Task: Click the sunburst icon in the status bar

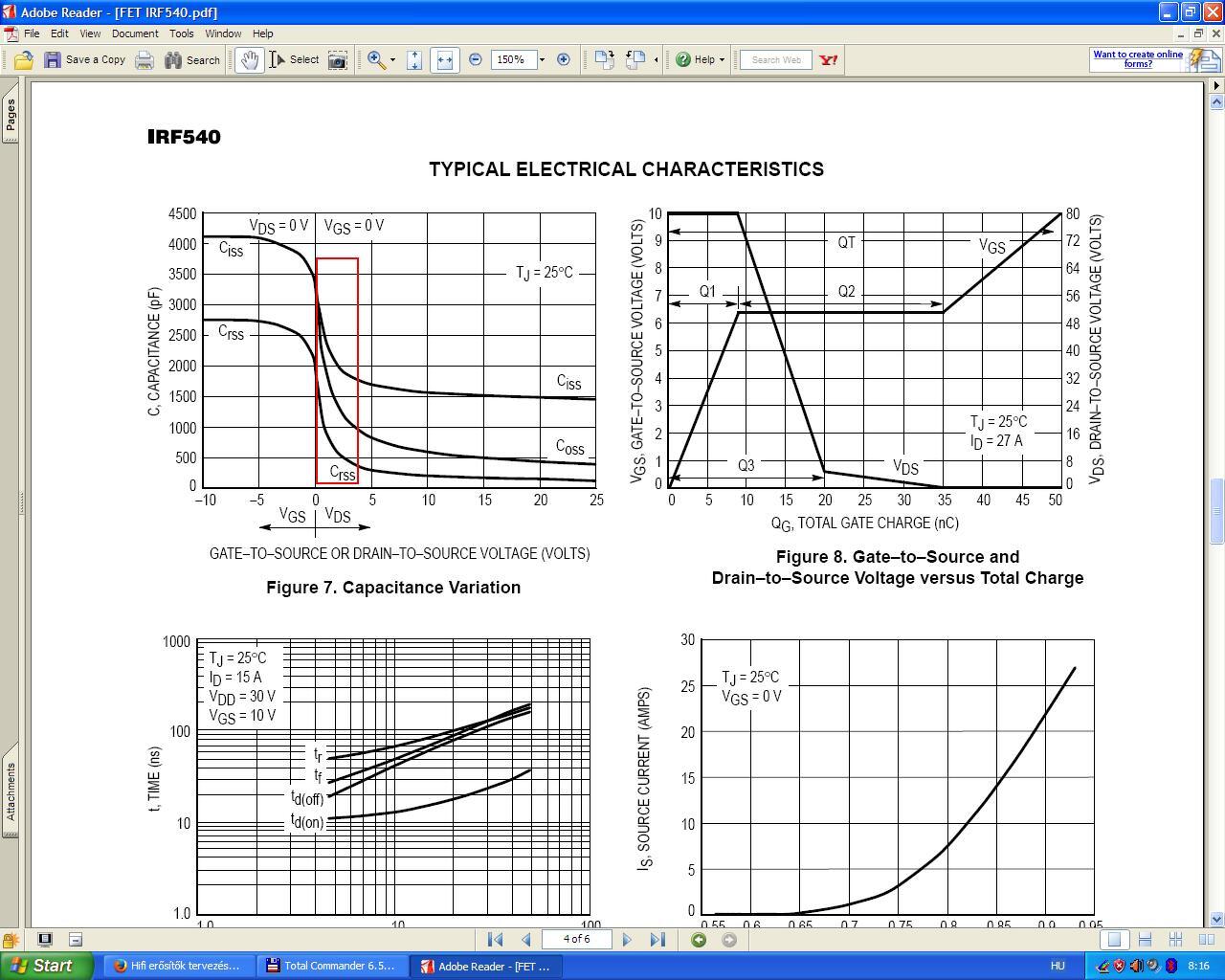Action: coord(11,940)
